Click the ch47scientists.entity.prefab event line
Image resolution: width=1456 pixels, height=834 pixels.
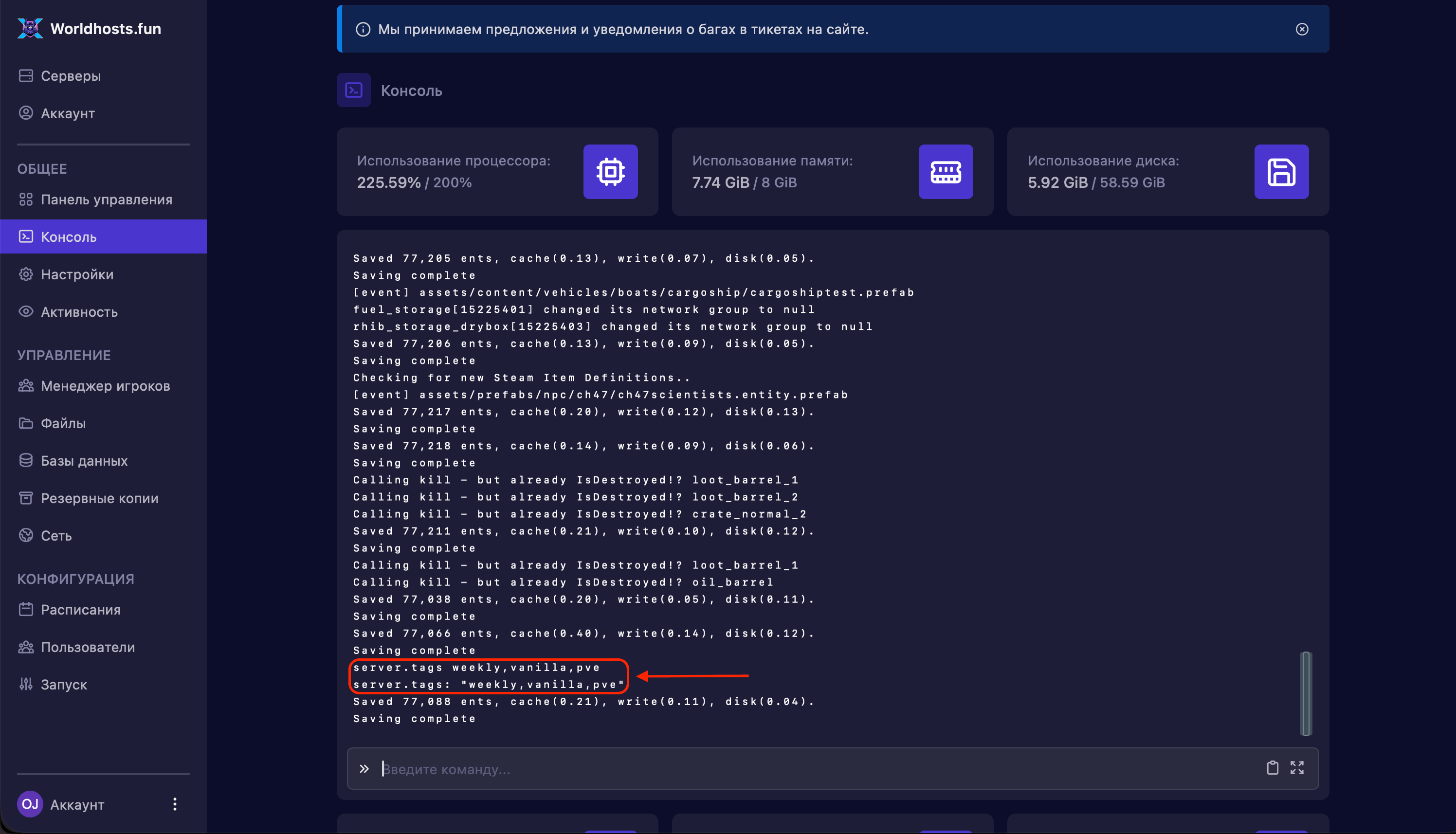pos(601,395)
